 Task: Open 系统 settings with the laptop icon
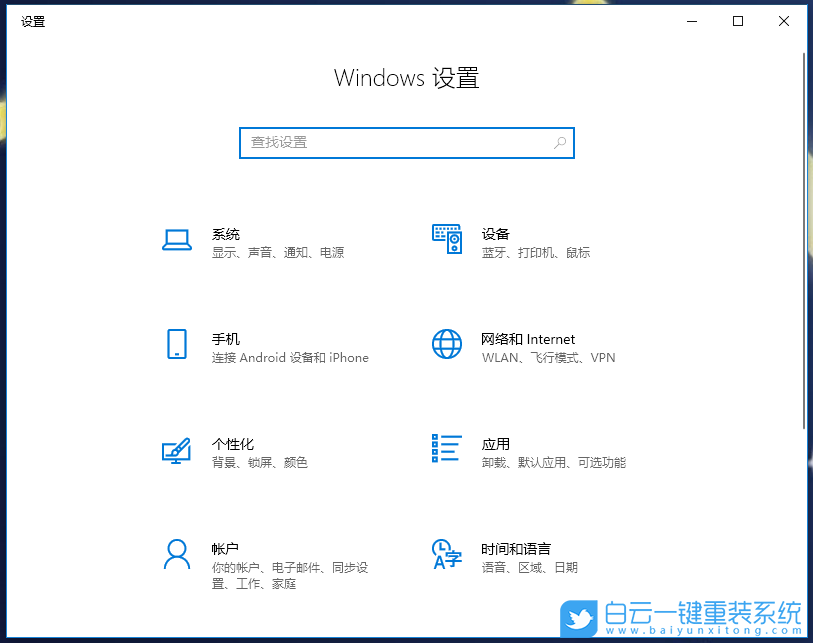(177, 239)
